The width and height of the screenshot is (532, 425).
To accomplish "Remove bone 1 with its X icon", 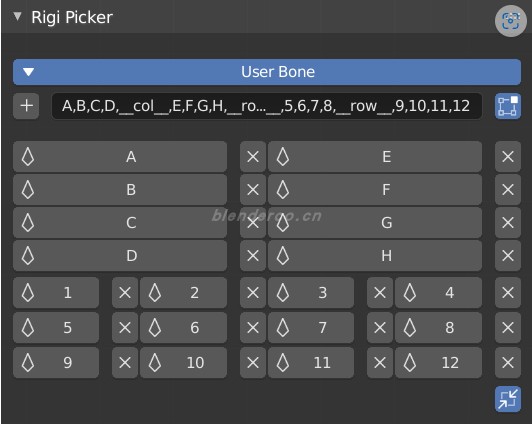I will 125,293.
